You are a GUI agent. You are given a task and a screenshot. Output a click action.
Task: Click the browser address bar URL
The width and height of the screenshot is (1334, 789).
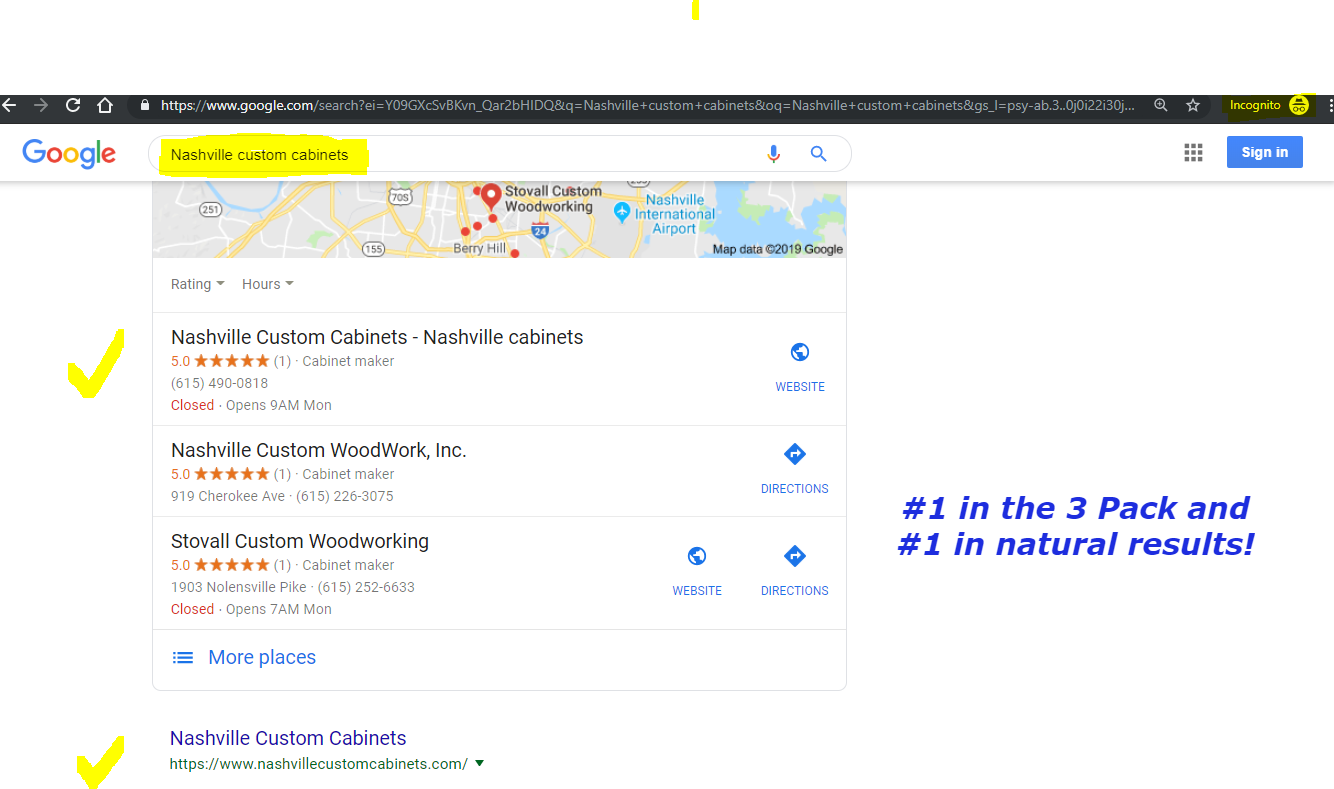coord(647,105)
